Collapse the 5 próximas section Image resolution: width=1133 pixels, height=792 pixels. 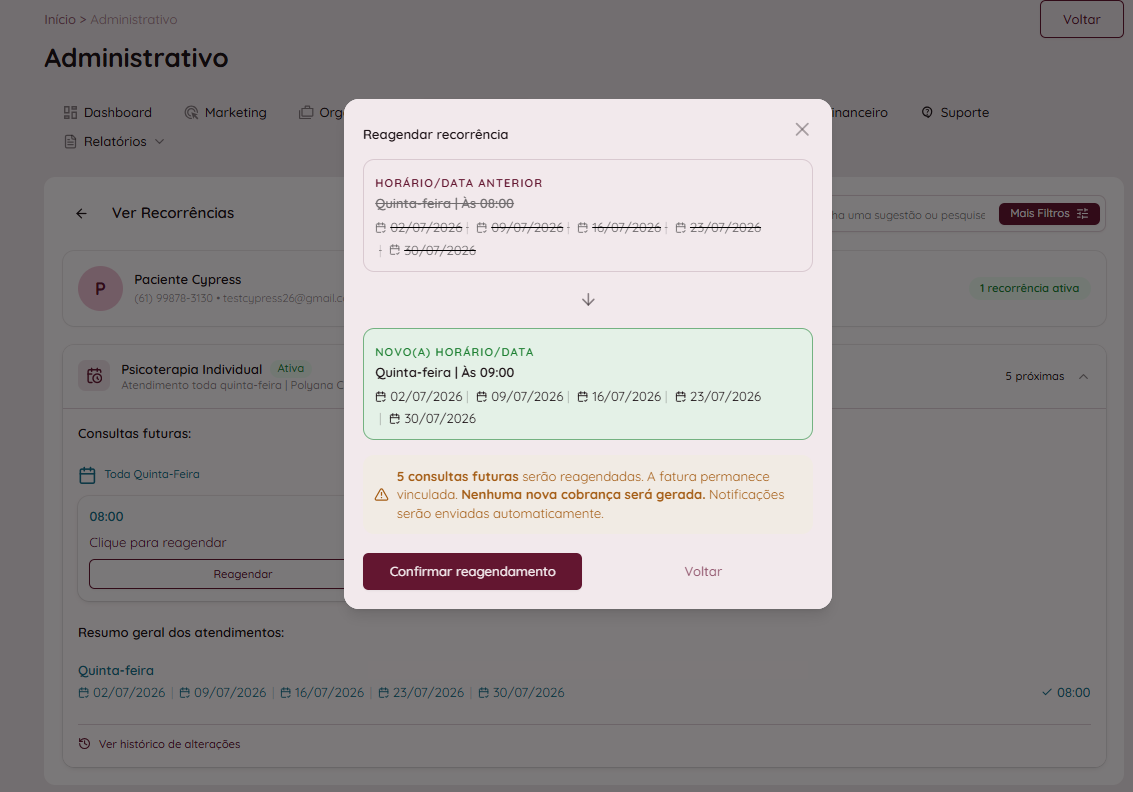(1083, 376)
